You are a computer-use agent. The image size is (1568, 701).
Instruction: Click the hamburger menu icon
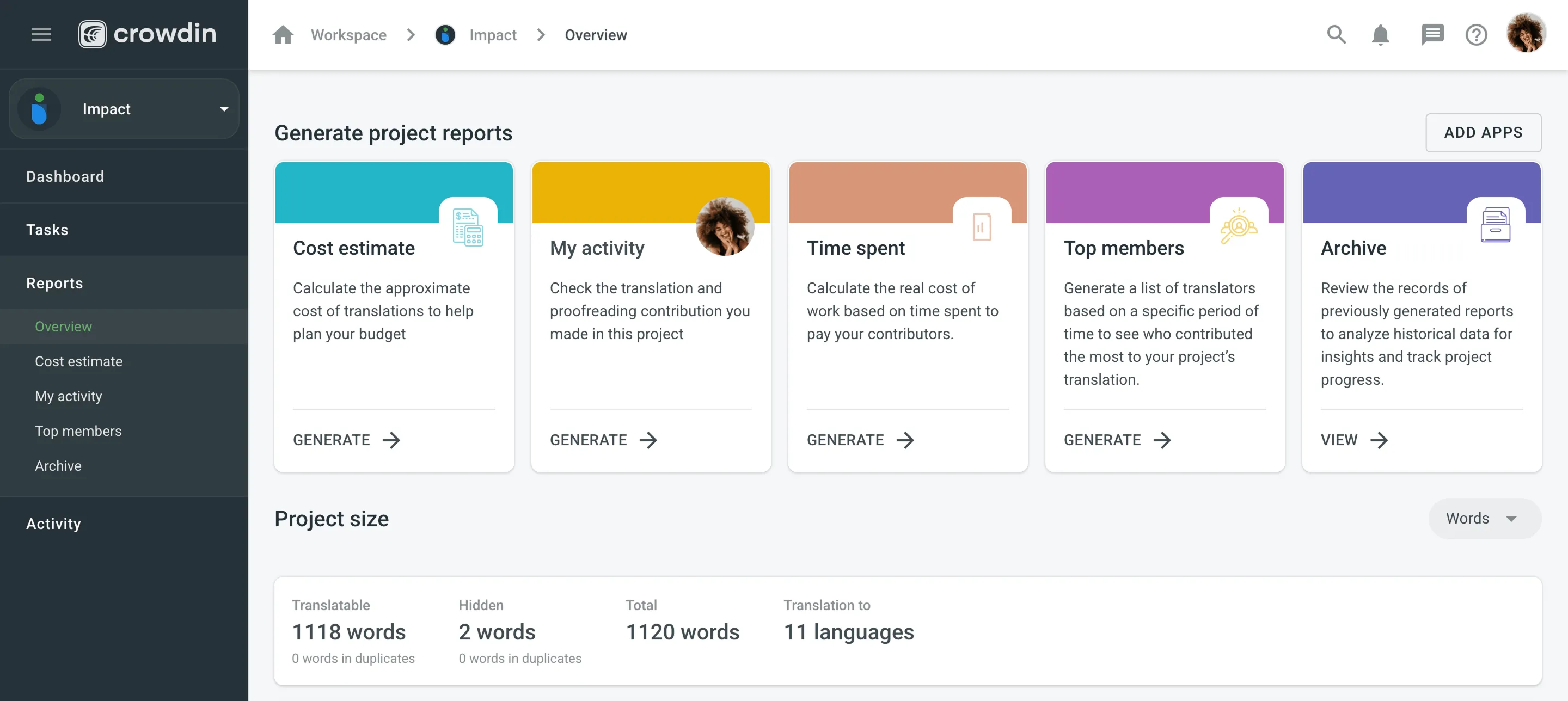(41, 34)
